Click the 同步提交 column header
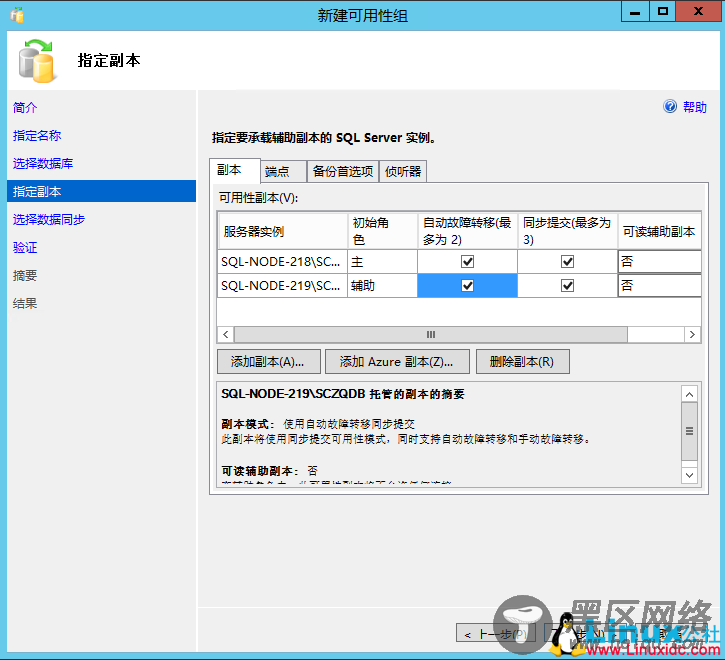This screenshot has width=725, height=660. 567,231
